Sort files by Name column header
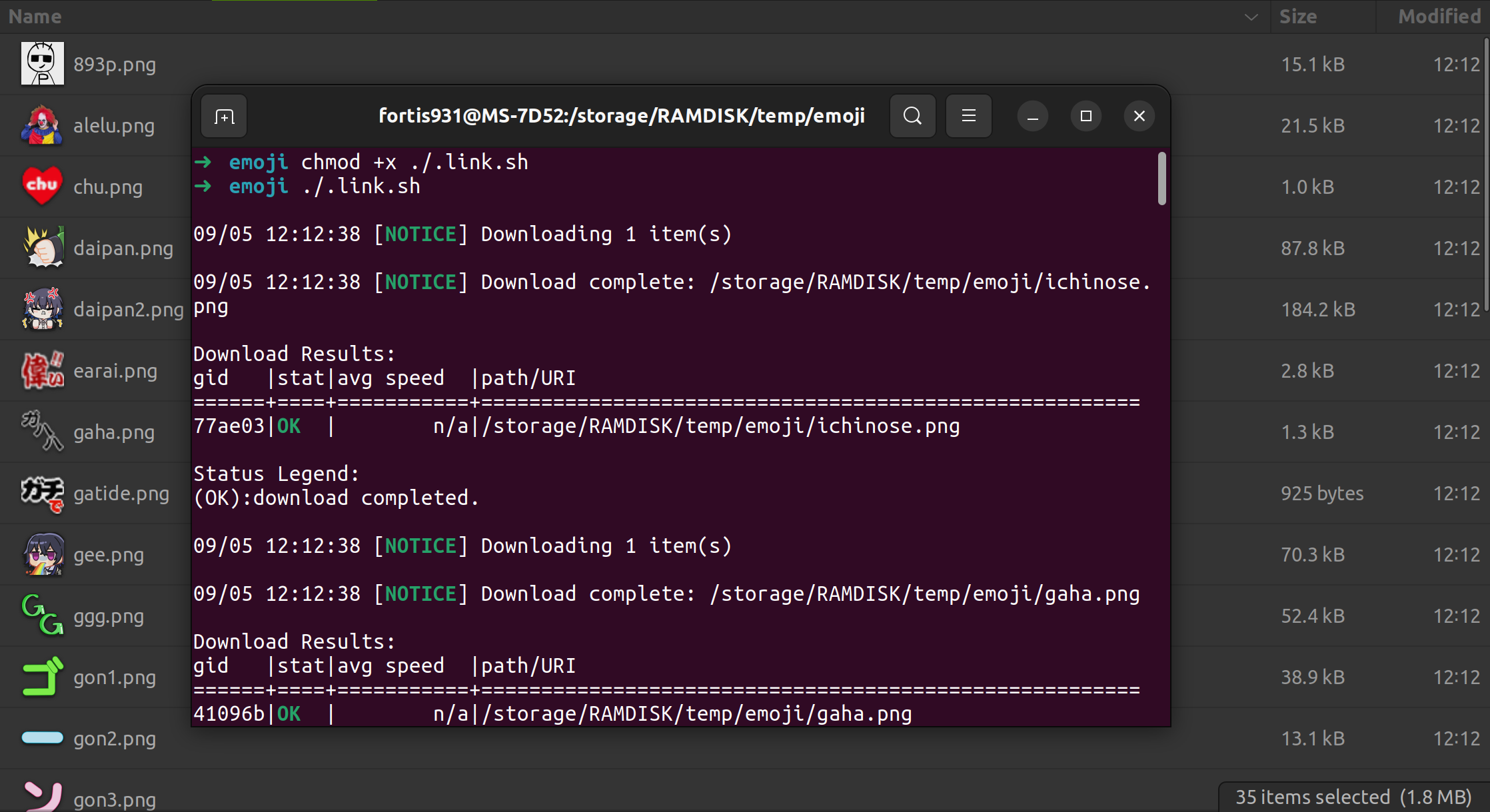The height and width of the screenshot is (812, 1490). pyautogui.click(x=35, y=16)
